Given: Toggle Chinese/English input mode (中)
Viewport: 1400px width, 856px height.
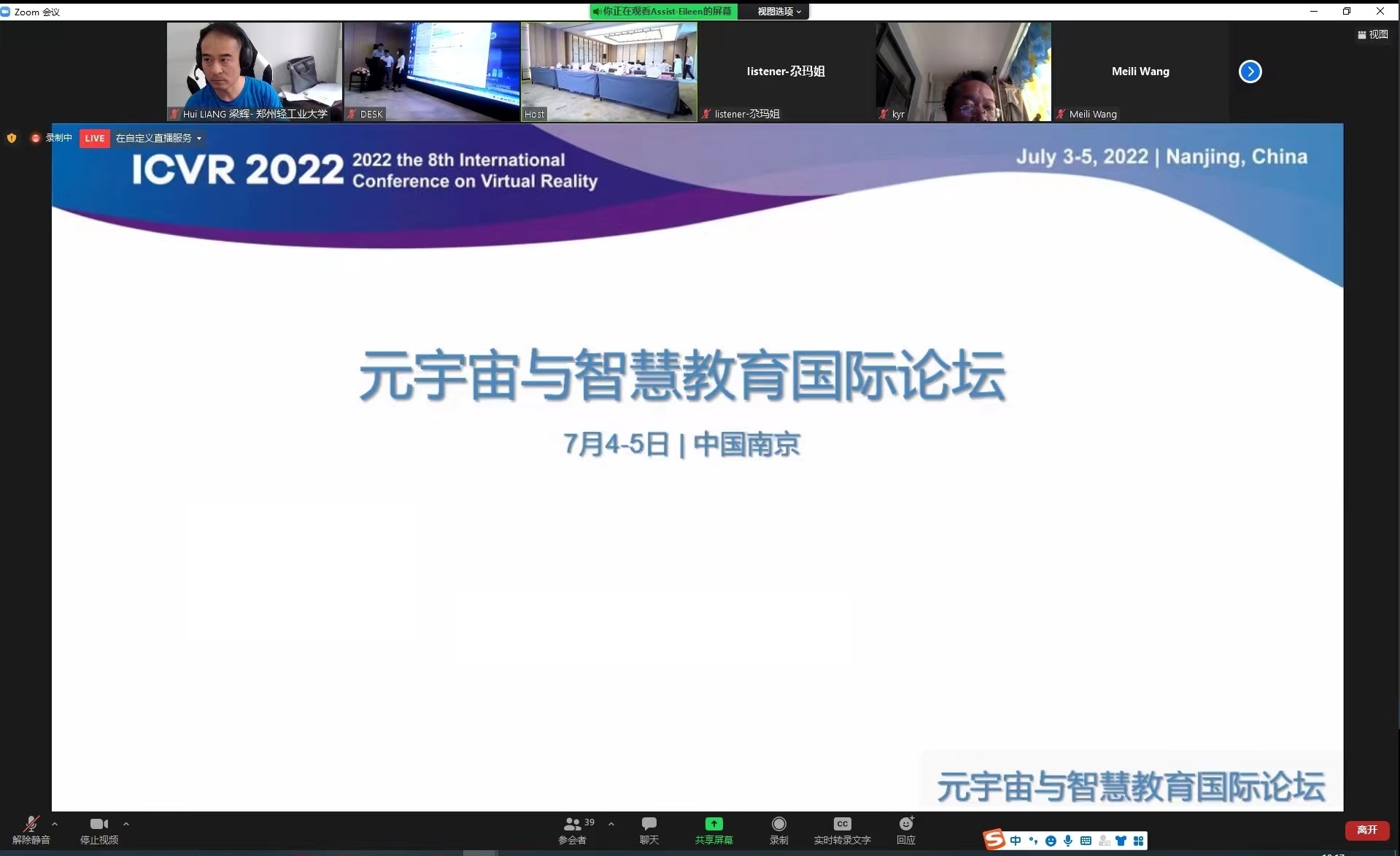Looking at the screenshot, I should [1016, 841].
